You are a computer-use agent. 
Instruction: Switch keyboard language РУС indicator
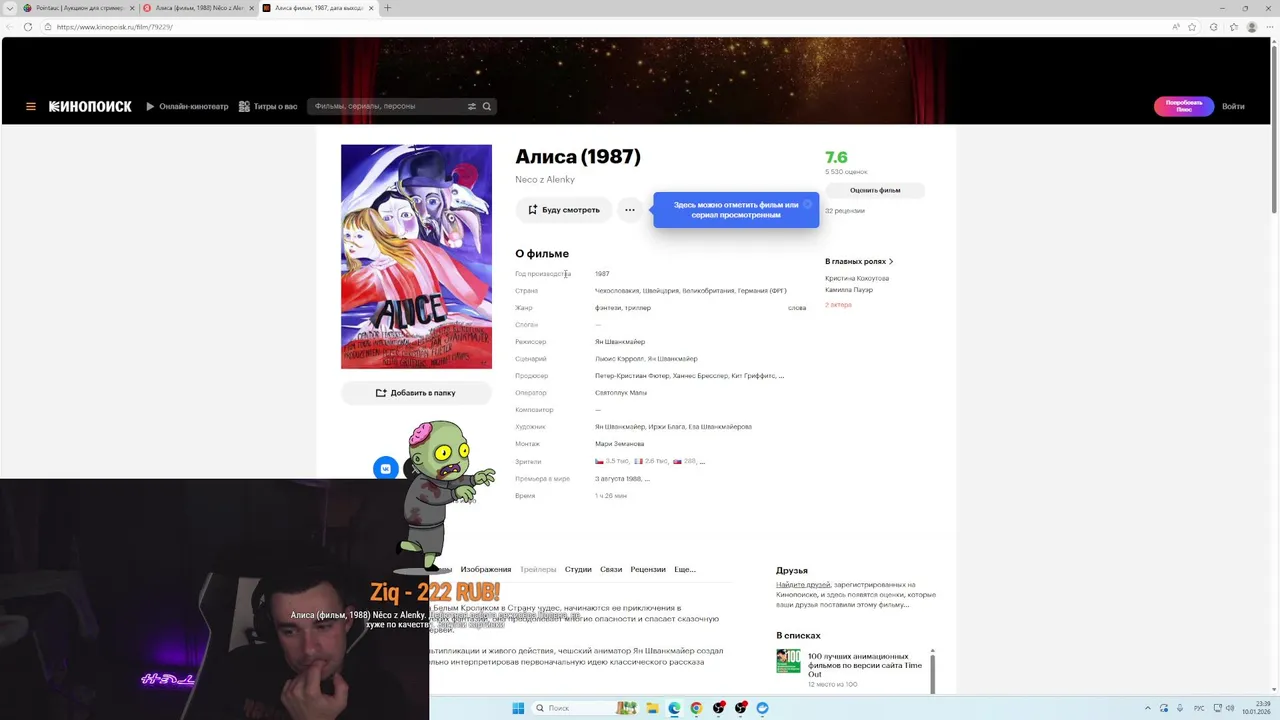pos(1199,708)
